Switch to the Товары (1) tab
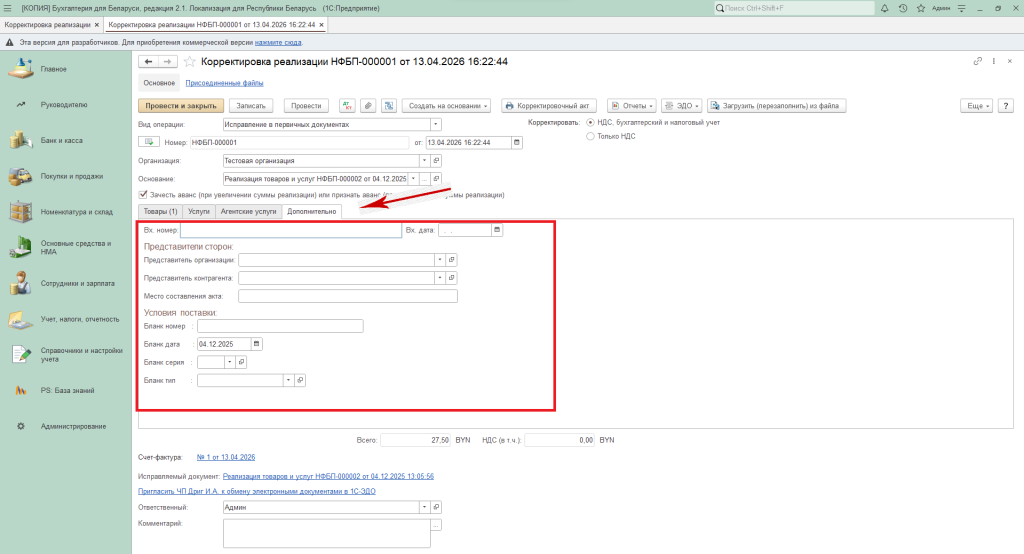Screen dimensions: 1024x554 point(160,212)
